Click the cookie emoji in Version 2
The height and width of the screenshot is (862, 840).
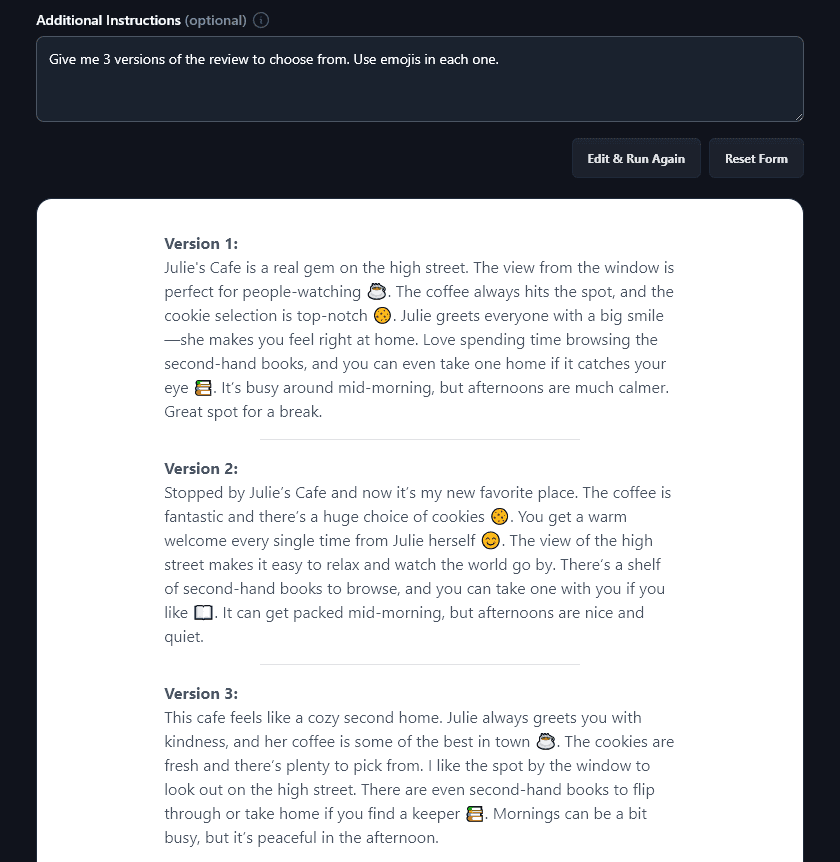498,516
